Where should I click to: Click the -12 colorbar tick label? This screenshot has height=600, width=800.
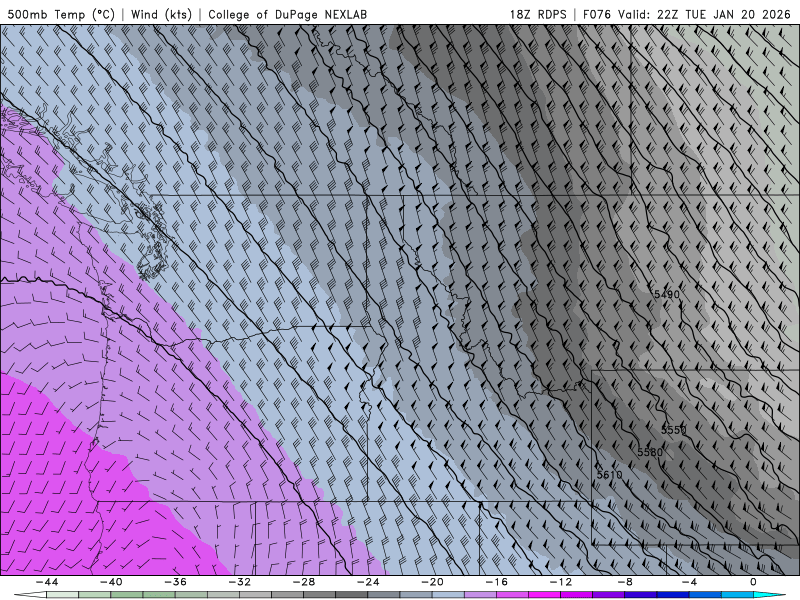[561, 582]
